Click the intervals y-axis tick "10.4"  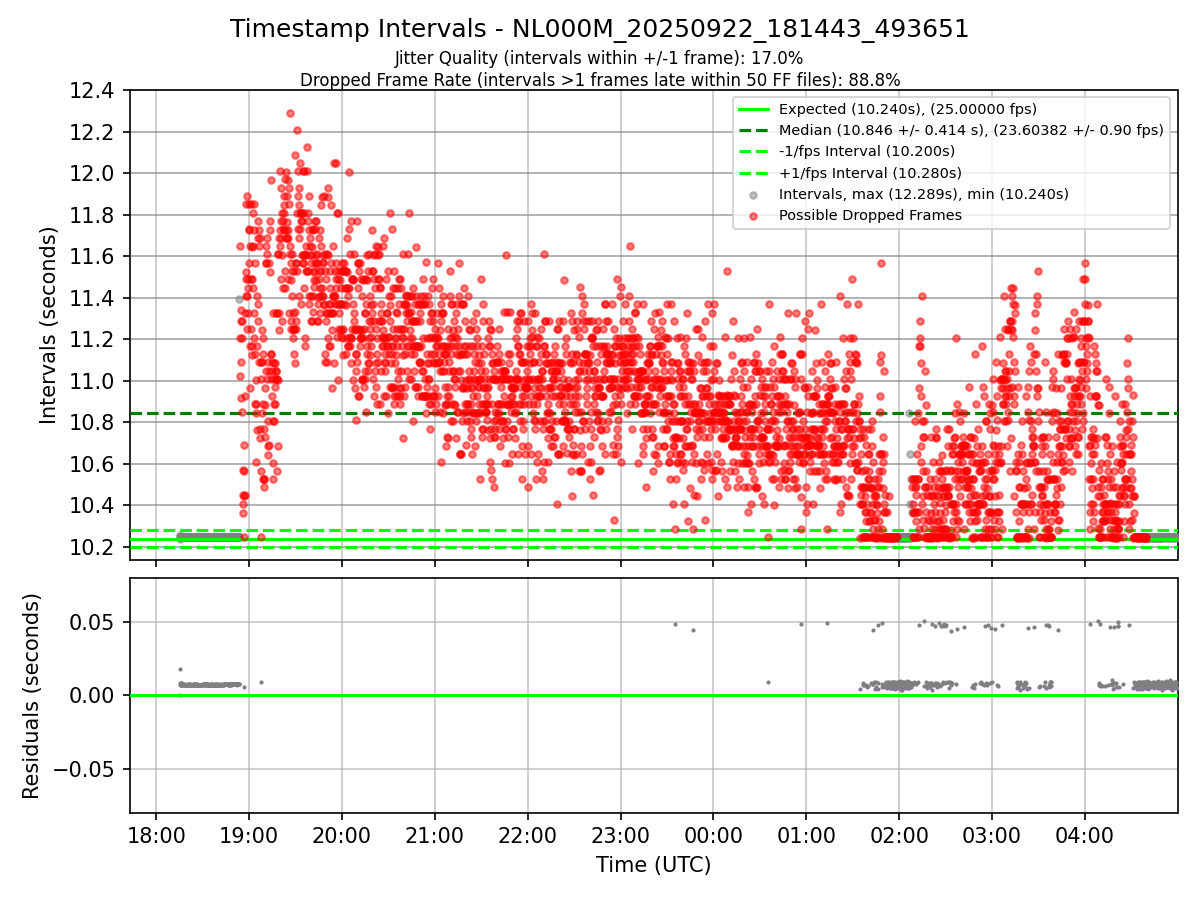point(92,506)
